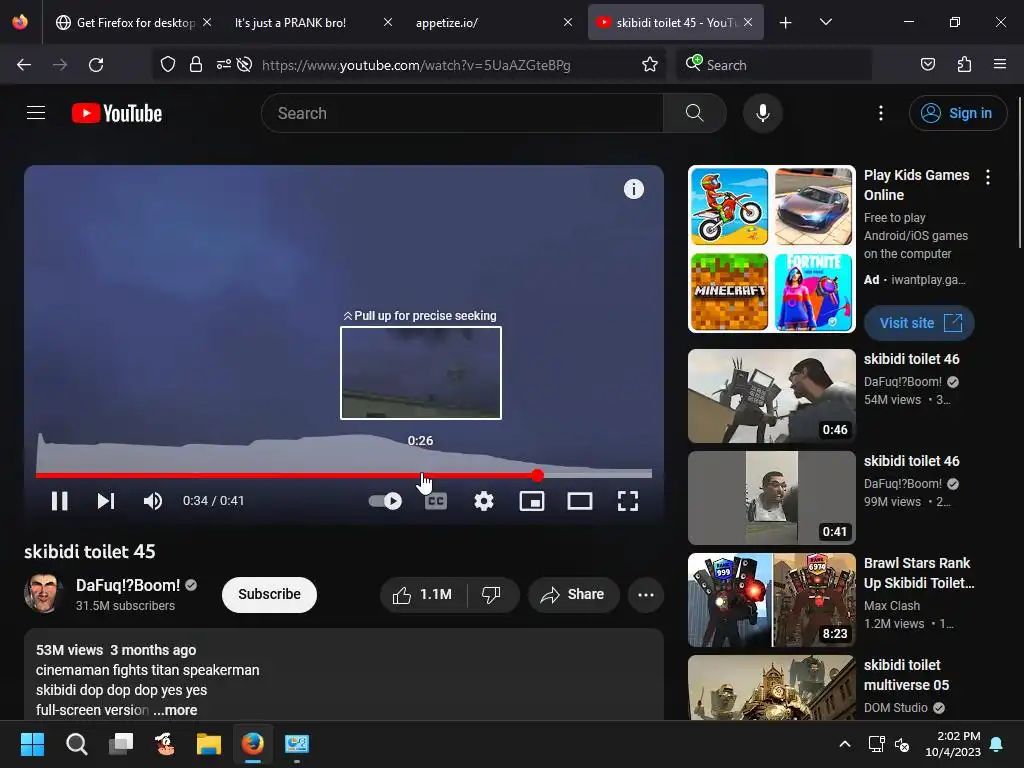This screenshot has width=1024, height=768.
Task: Expand description with ...more
Action: point(175,710)
